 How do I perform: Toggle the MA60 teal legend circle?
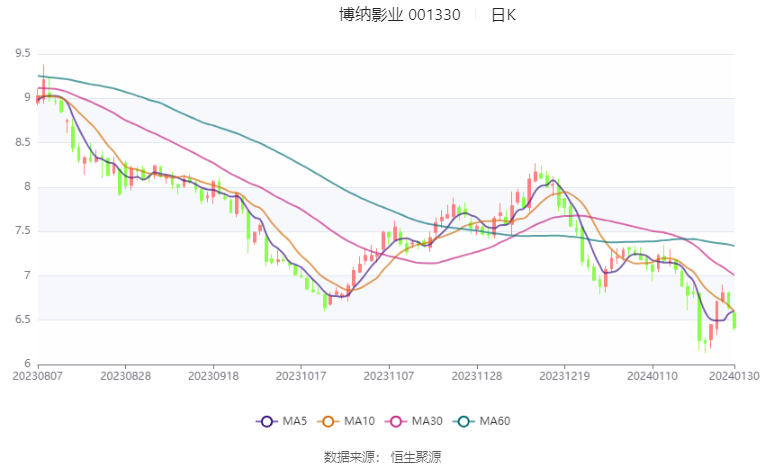(463, 422)
